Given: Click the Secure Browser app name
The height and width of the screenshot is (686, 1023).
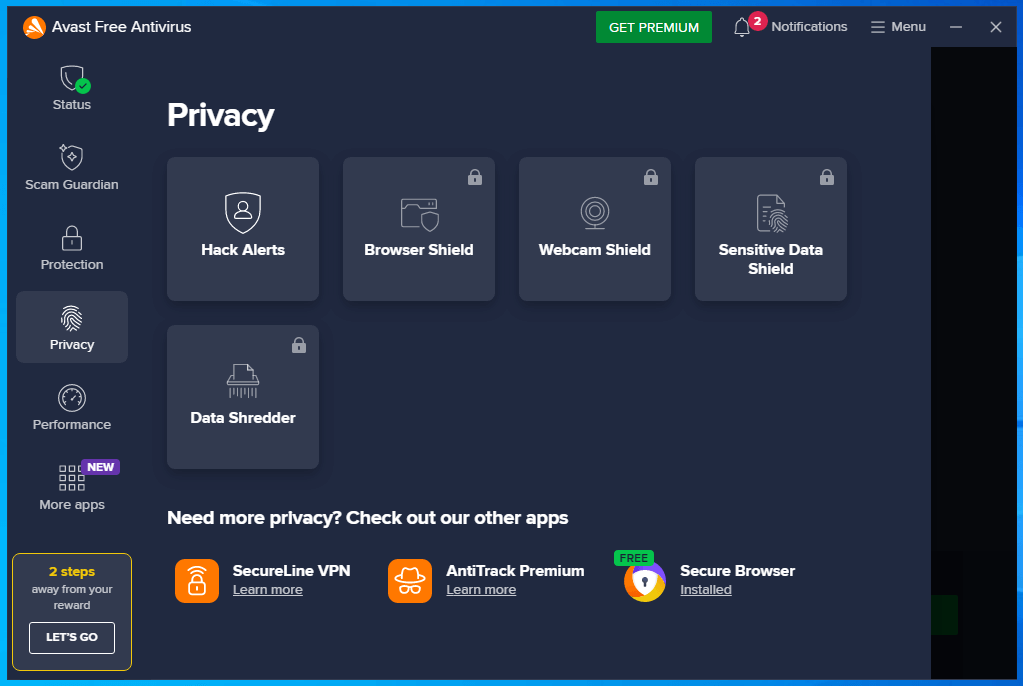Looking at the screenshot, I should pos(737,570).
